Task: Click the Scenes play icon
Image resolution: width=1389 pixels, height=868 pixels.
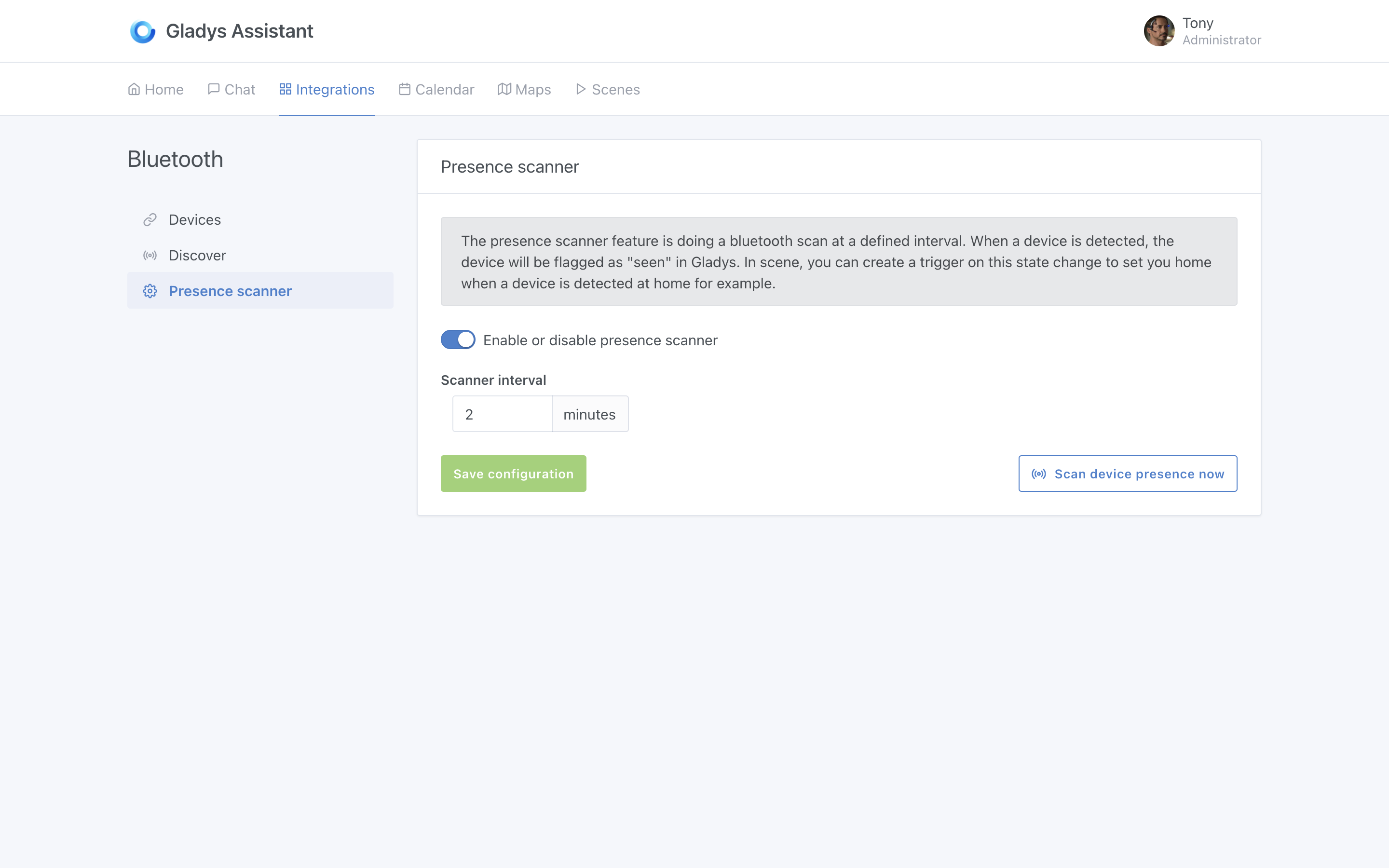Action: point(580,89)
